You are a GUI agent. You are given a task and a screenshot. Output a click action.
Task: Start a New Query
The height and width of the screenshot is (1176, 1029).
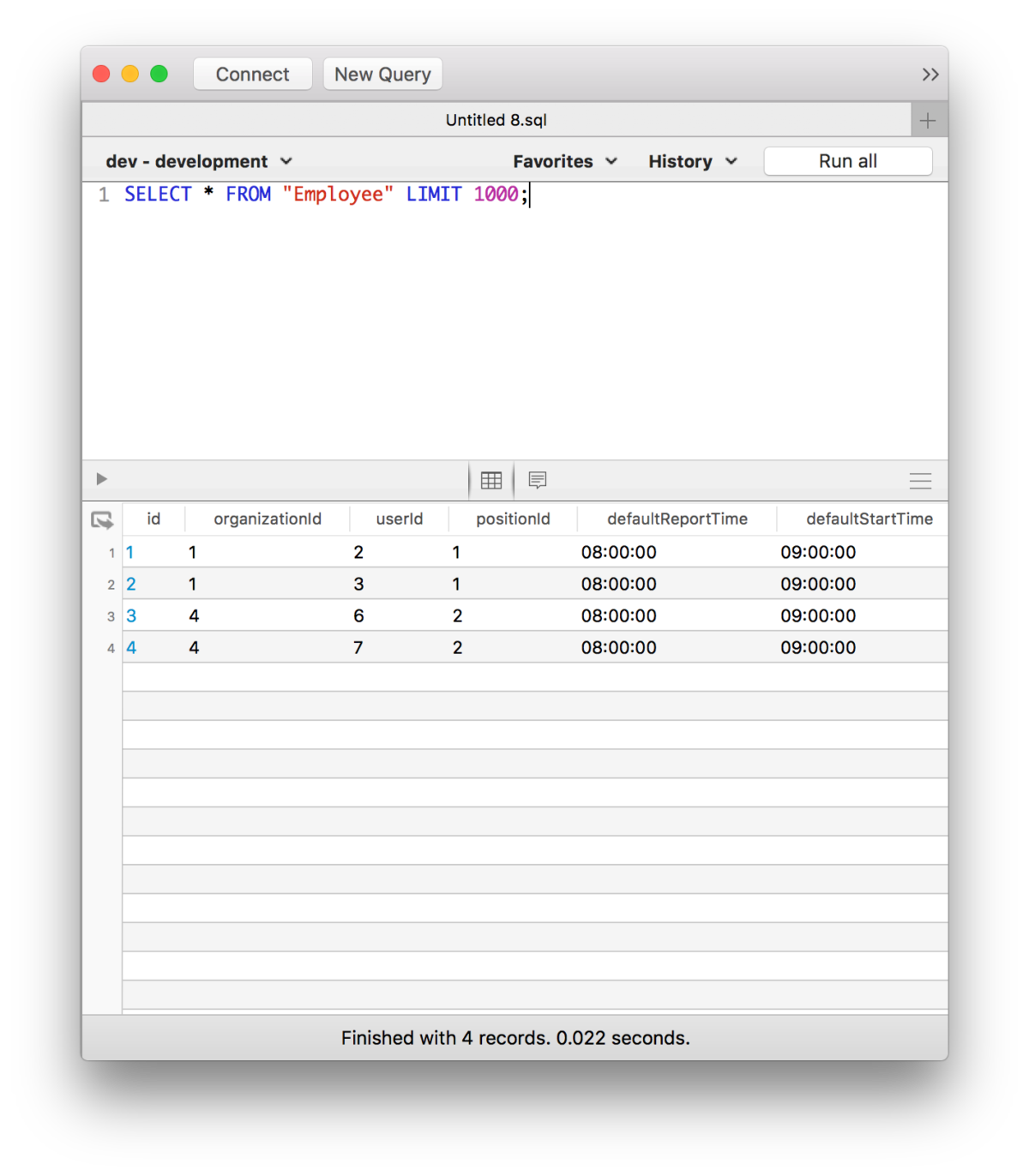382,74
